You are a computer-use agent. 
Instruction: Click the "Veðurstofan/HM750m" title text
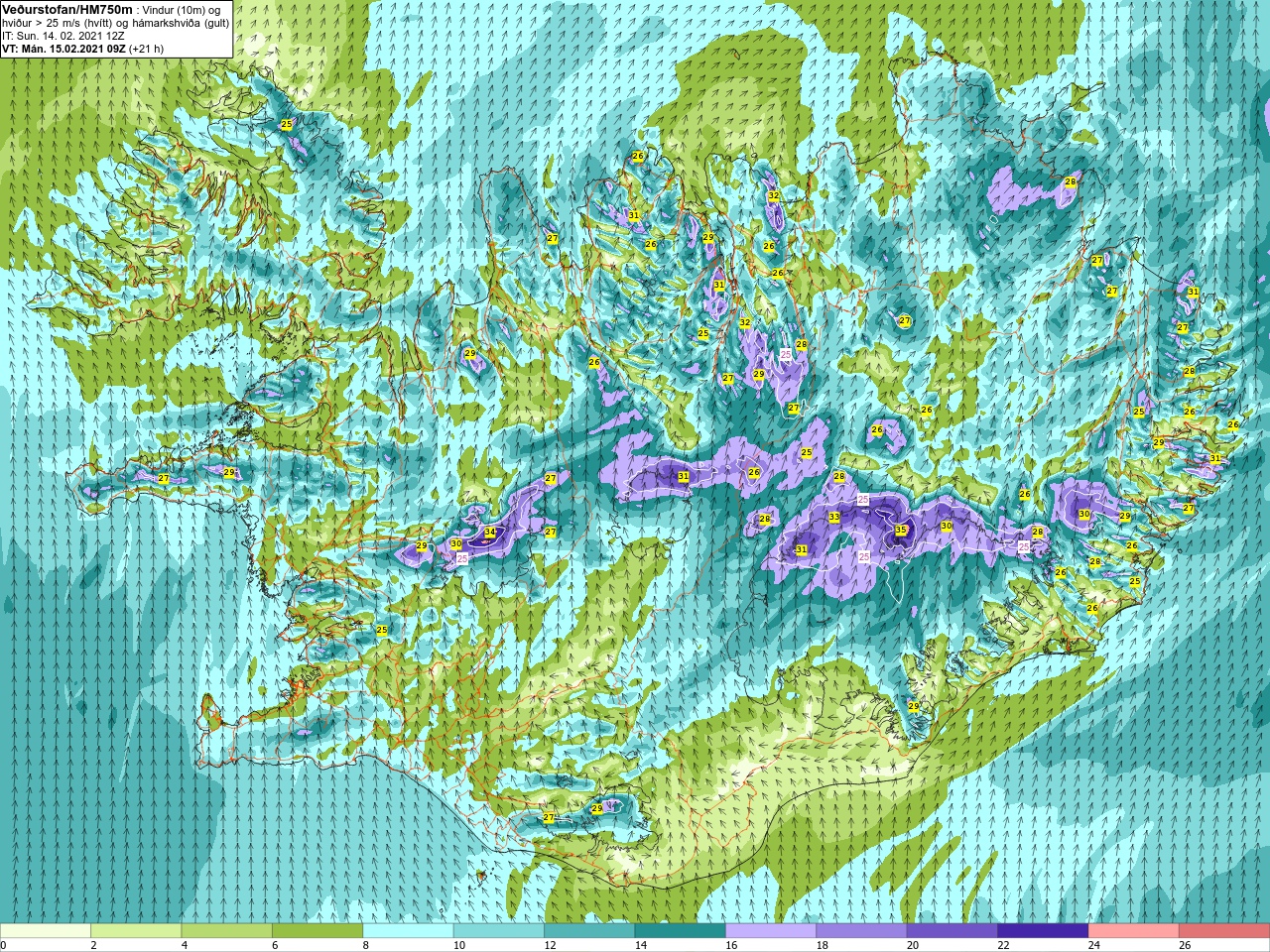tap(67, 9)
